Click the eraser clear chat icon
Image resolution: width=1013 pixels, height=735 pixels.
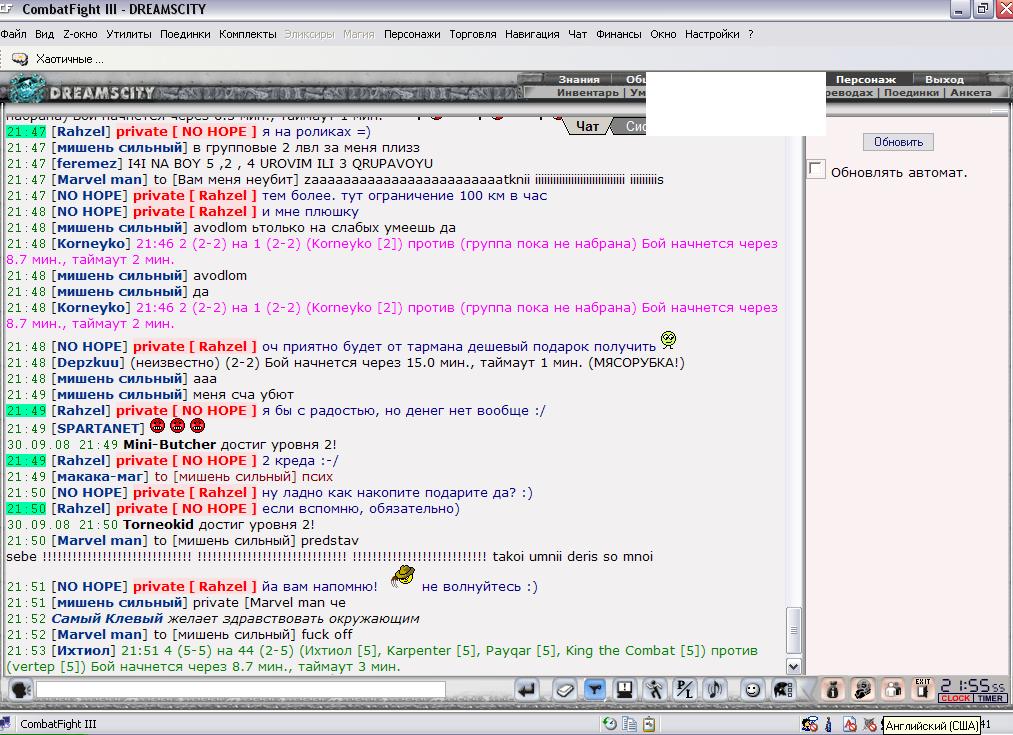564,690
